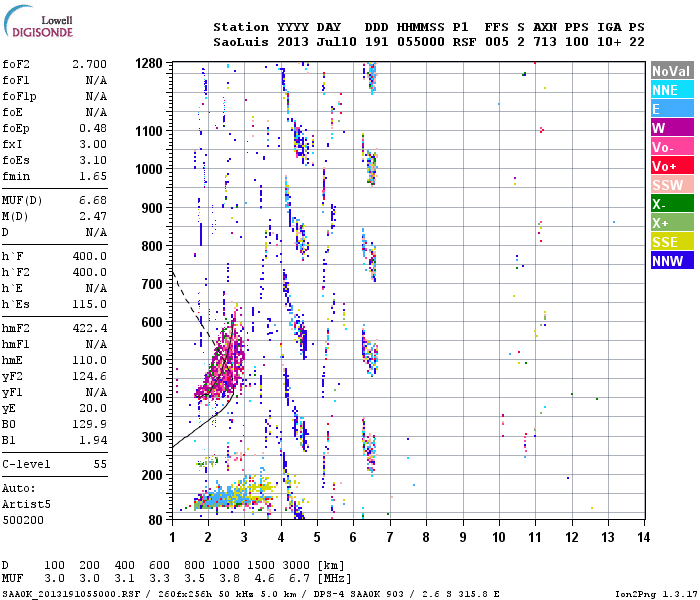Select the year 2013 in header
This screenshot has width=700, height=600.
(x=292, y=42)
